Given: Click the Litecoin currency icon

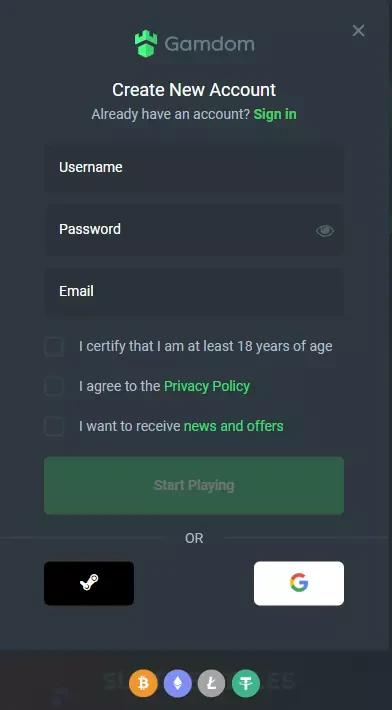Looking at the screenshot, I should (x=211, y=683).
